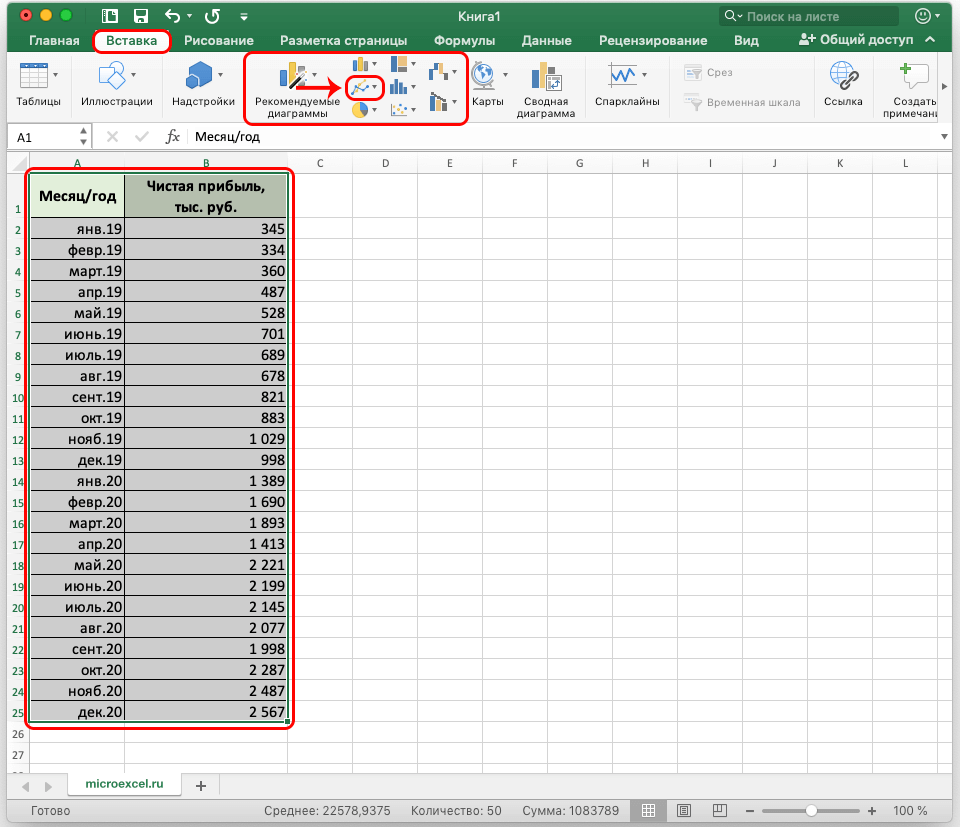The width and height of the screenshot is (960, 827).
Task: Click the Временная шкала timeline icon
Action: point(693,102)
